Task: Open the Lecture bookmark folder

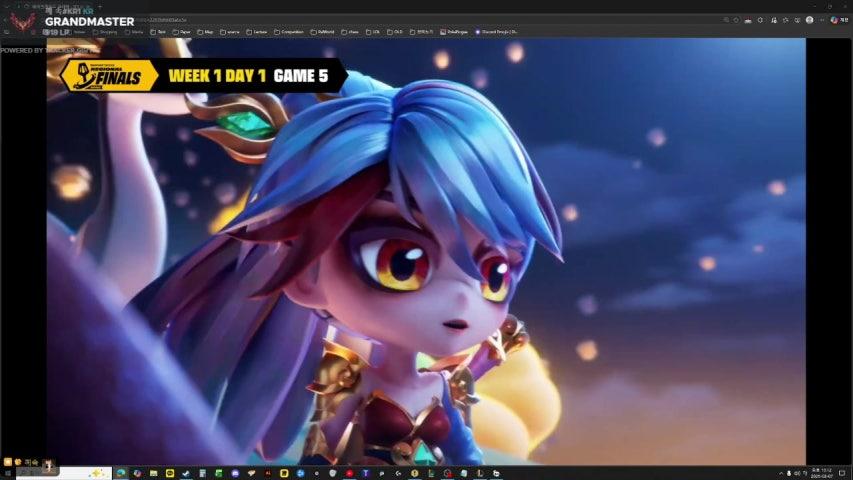Action: pos(257,32)
